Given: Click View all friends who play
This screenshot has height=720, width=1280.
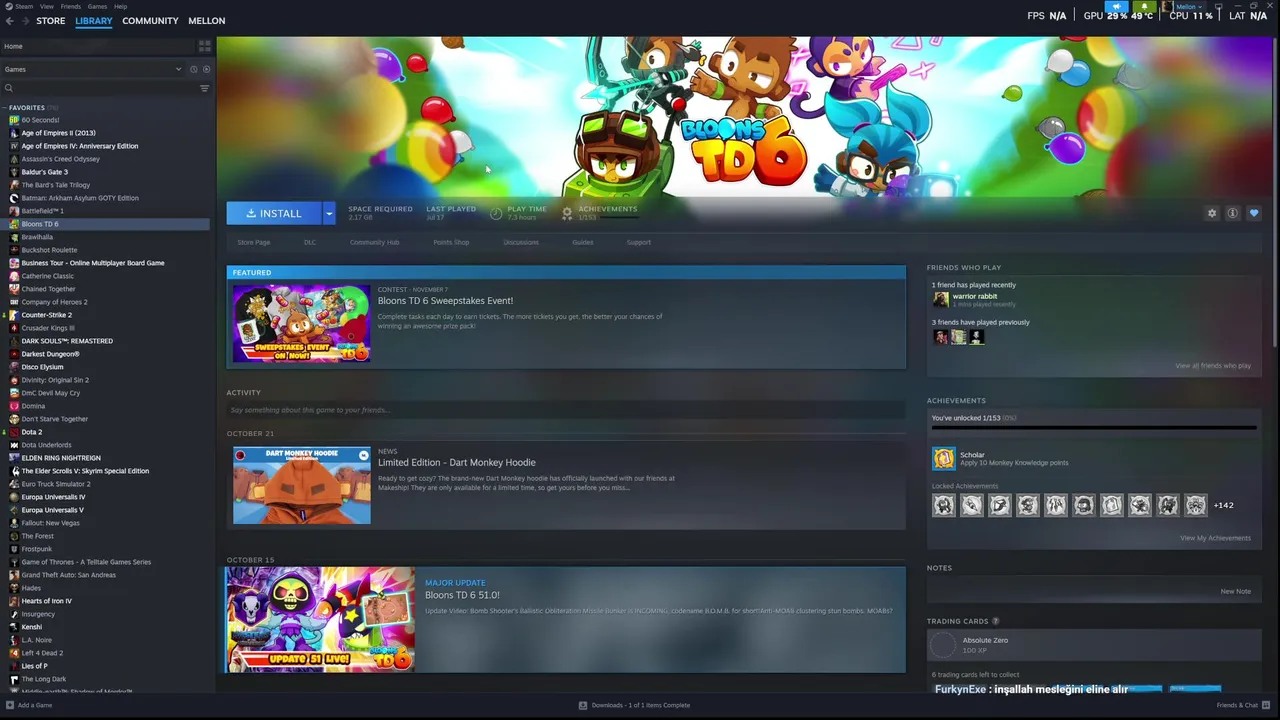Looking at the screenshot, I should 1213,366.
